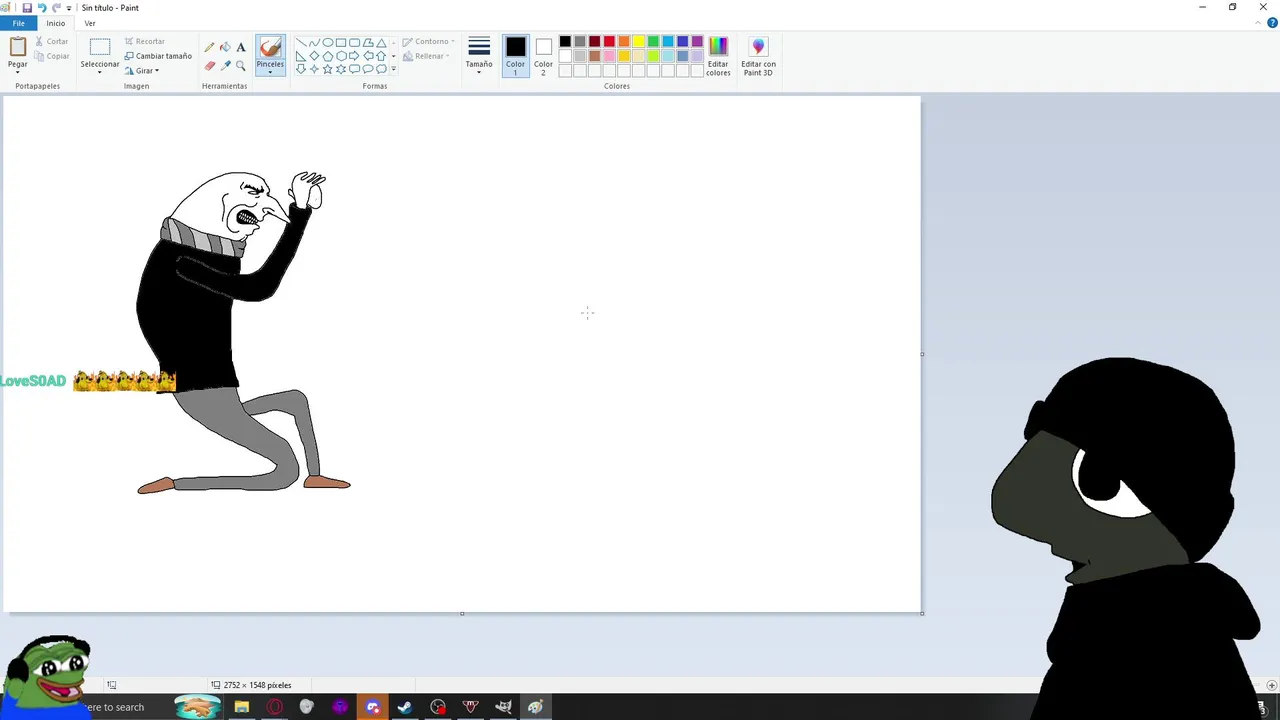Select the Pencil tool
The height and width of the screenshot is (720, 1280).
tap(209, 47)
